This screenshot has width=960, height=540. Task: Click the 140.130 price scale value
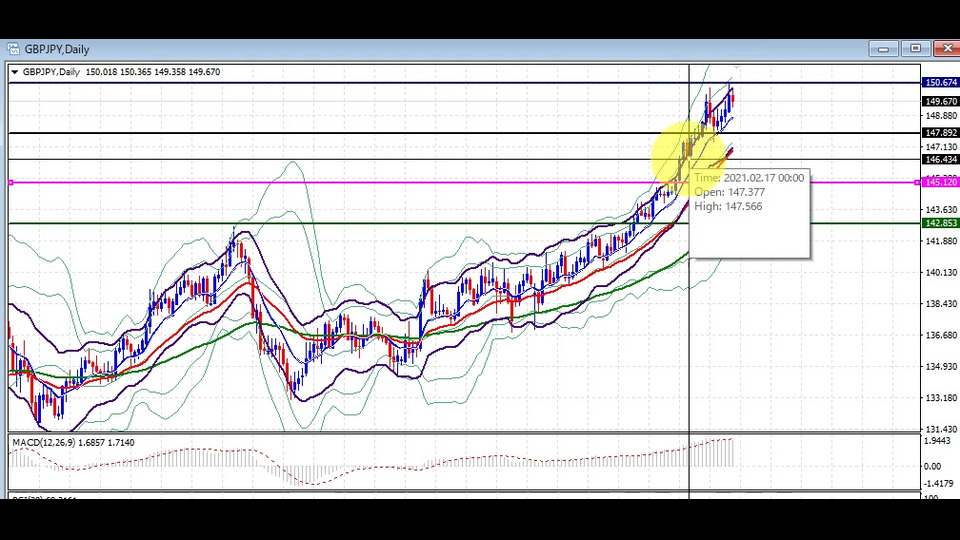(x=941, y=272)
